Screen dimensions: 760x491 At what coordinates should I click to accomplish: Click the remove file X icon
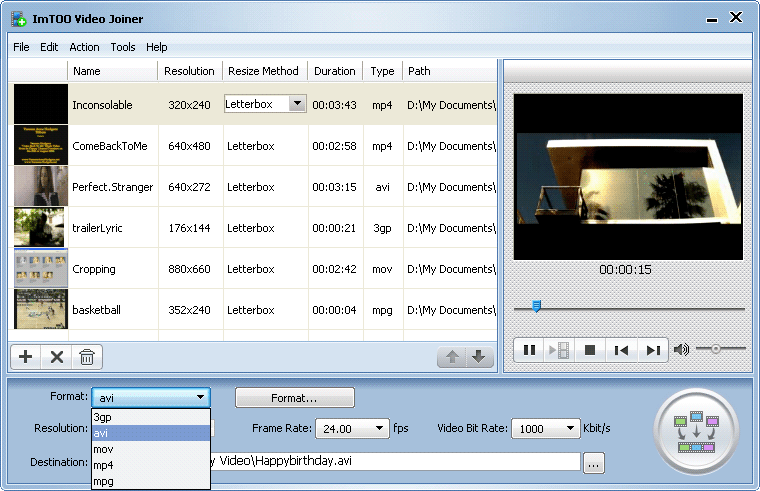[57, 357]
